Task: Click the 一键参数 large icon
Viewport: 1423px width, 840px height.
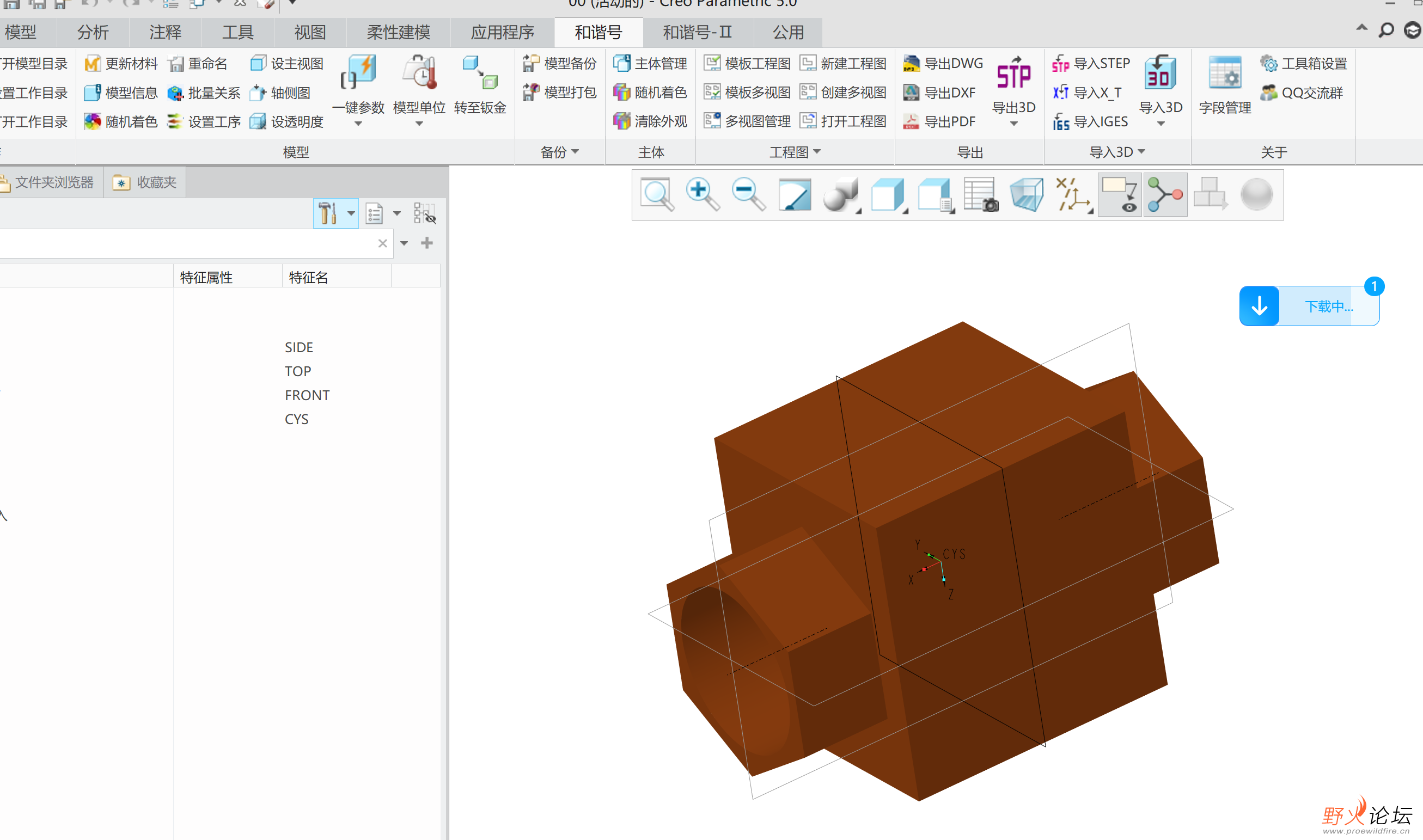Action: 358,72
